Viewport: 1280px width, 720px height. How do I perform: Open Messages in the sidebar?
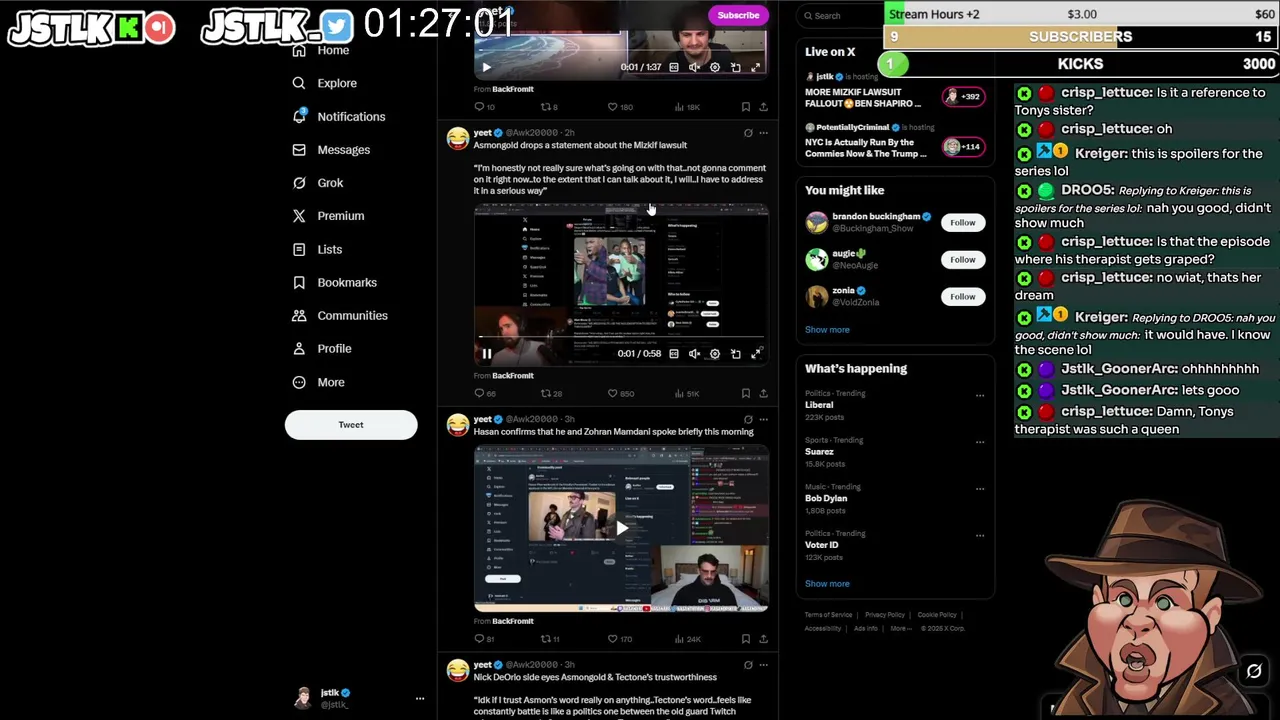tap(330, 150)
